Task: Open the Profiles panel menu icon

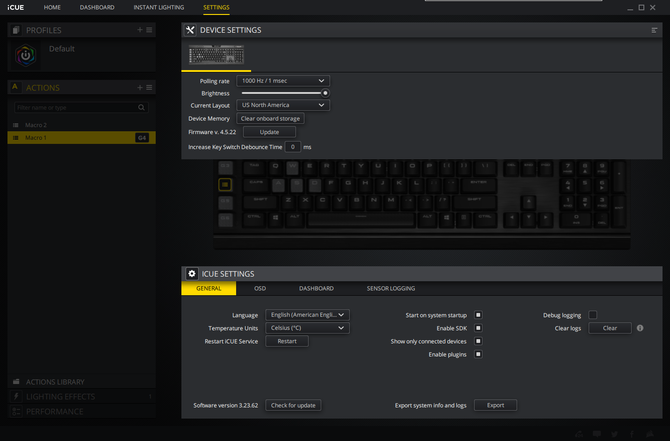Action: [149, 30]
